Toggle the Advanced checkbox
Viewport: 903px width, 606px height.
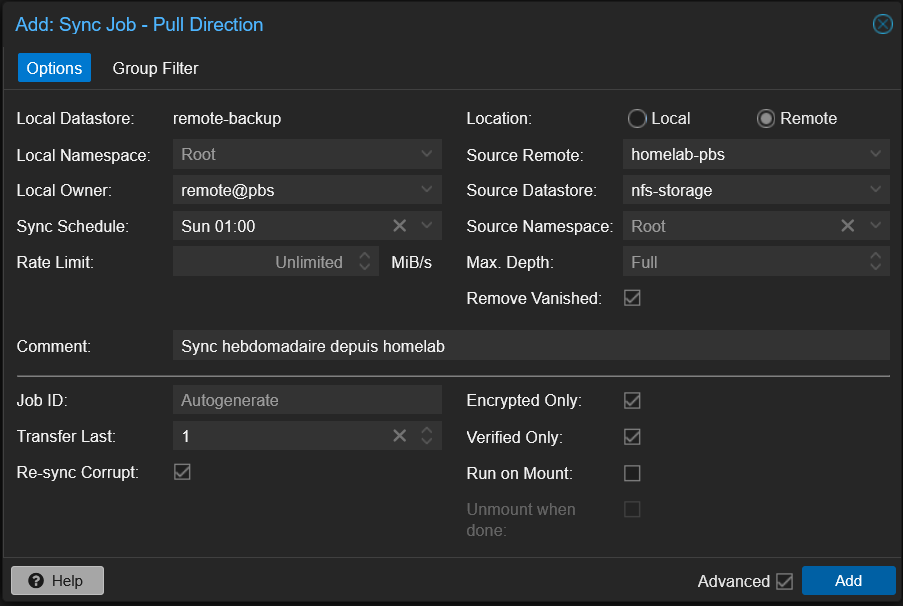(x=787, y=581)
